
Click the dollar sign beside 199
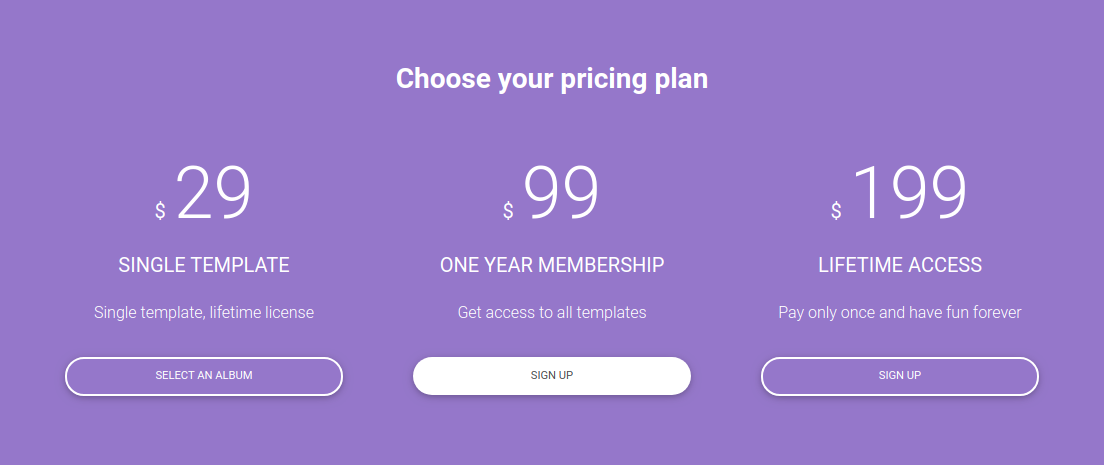pos(836,211)
